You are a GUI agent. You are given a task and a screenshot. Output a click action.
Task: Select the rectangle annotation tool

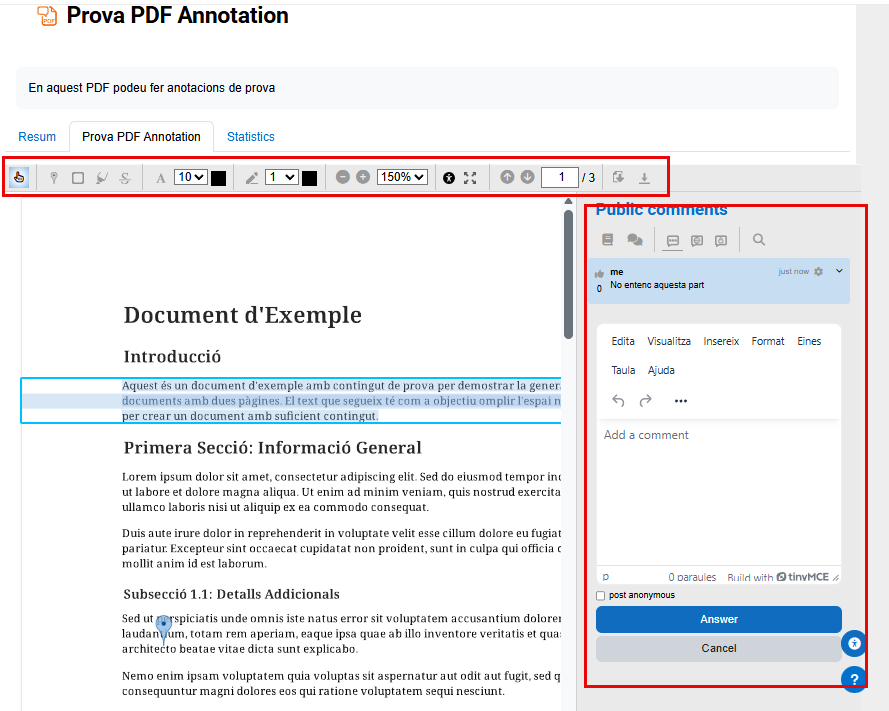[78, 178]
